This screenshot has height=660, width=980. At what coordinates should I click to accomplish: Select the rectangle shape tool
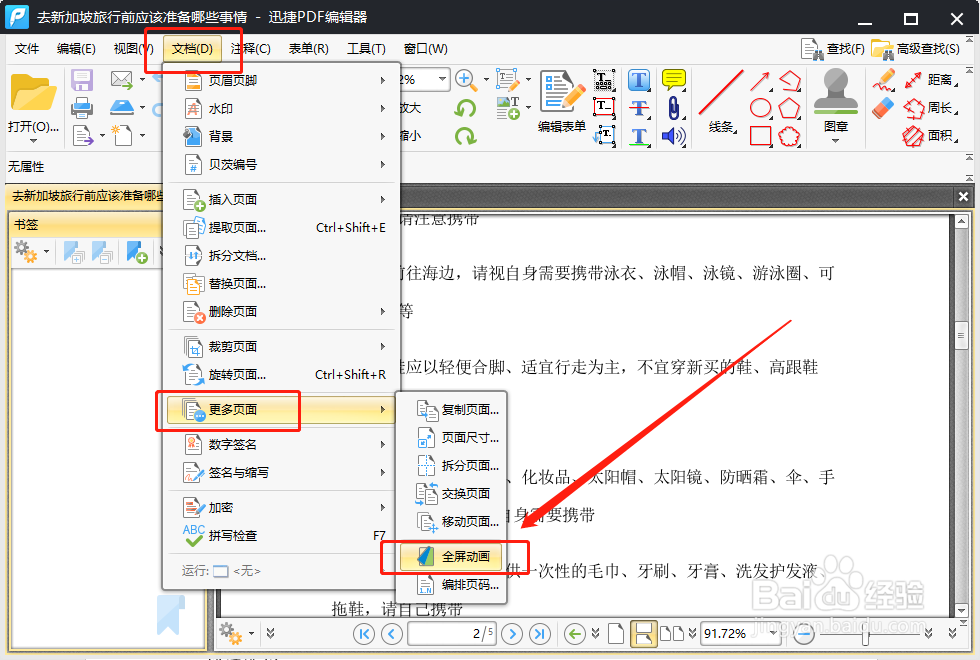click(x=760, y=136)
